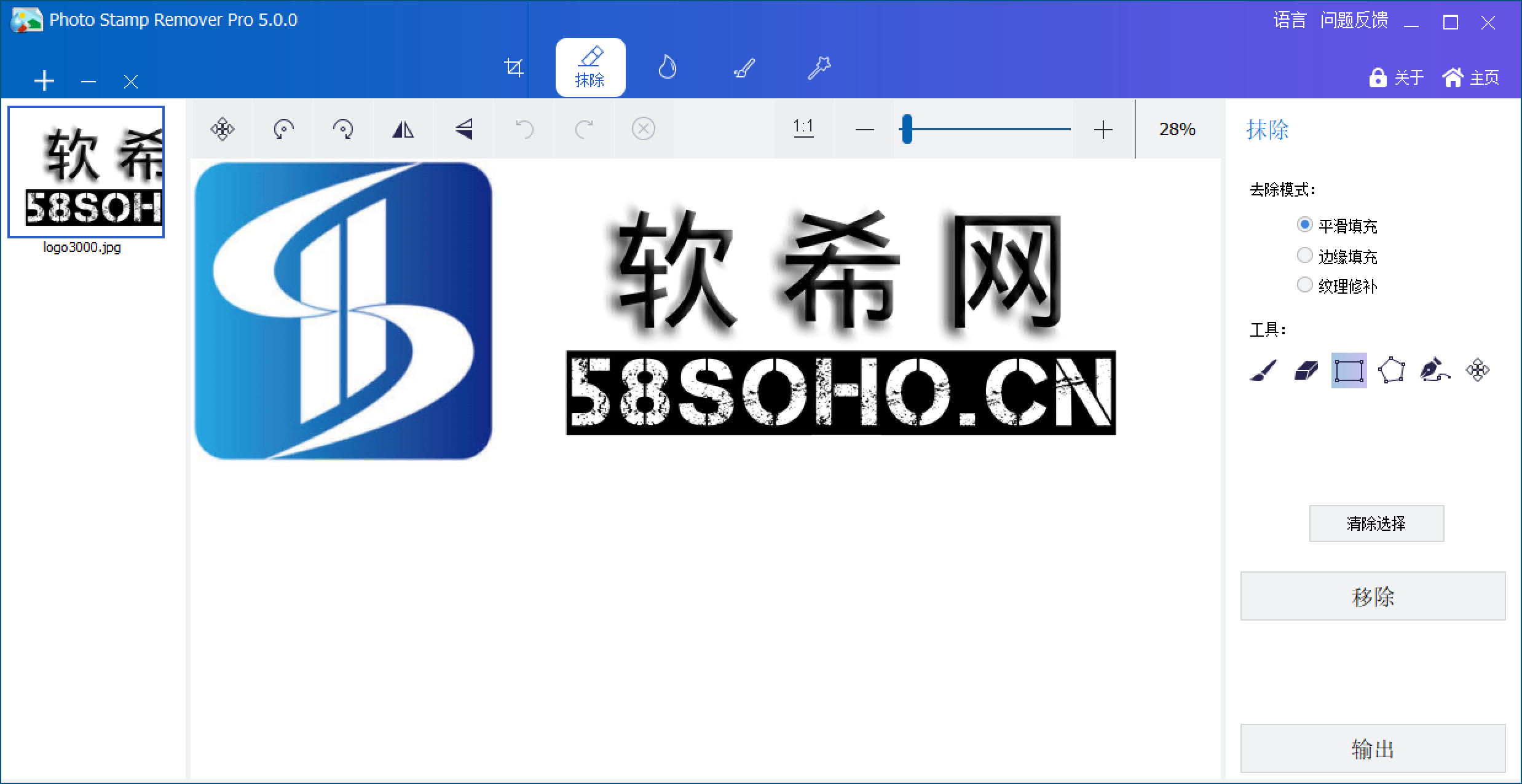Click the logo3000.jpg file name
The height and width of the screenshot is (784, 1522).
coord(82,247)
